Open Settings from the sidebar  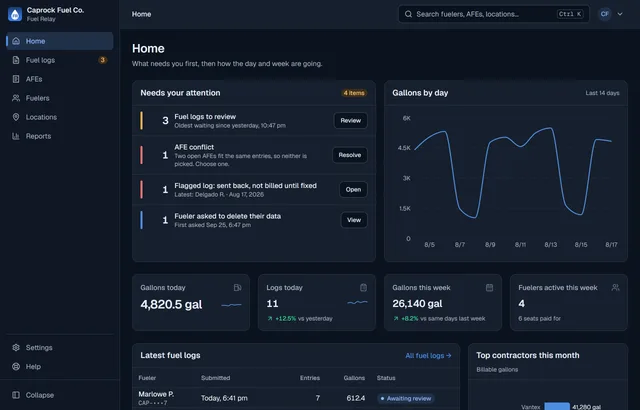coord(60,347)
